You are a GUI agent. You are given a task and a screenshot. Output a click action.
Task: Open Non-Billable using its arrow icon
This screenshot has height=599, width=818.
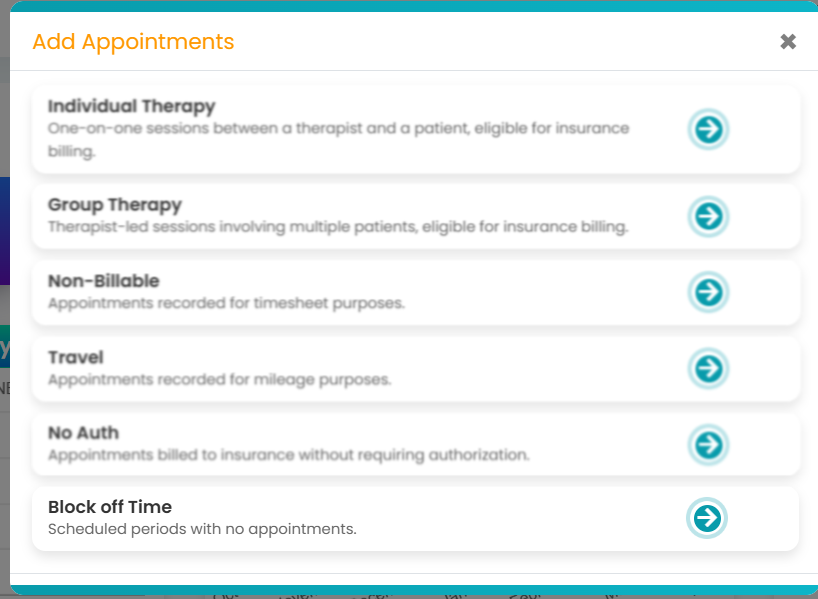coord(708,292)
